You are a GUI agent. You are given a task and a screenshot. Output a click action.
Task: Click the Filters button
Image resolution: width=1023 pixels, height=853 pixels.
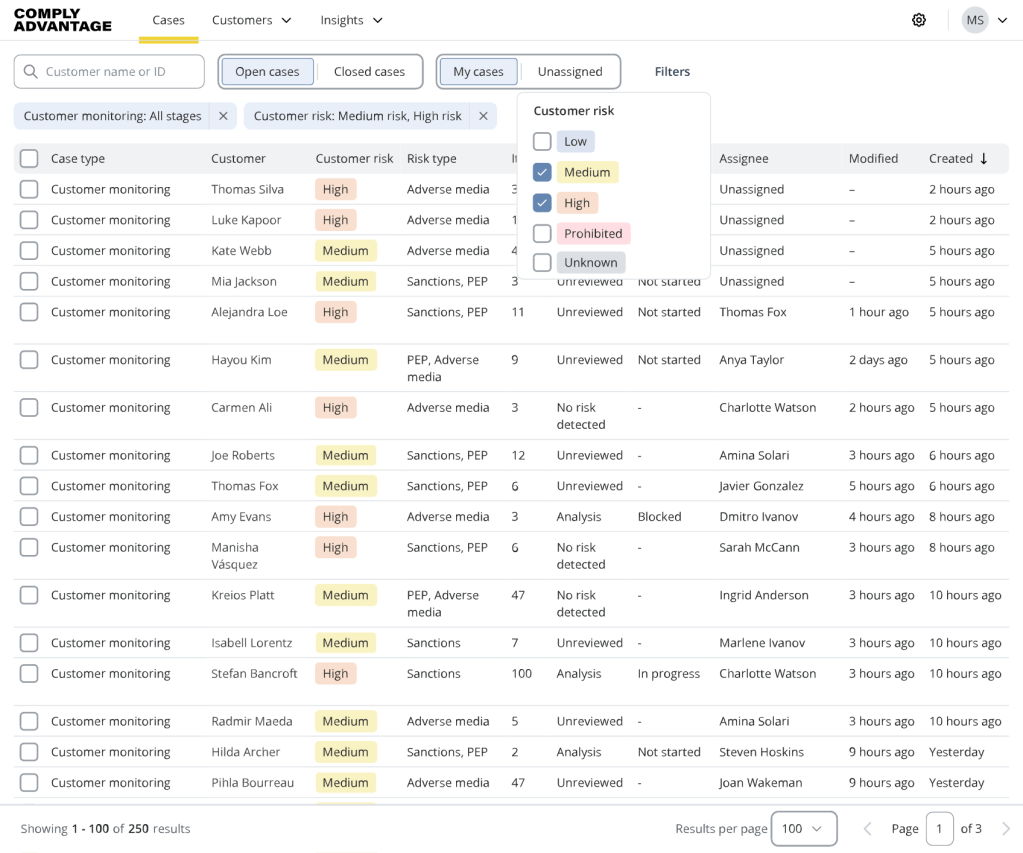672,72
